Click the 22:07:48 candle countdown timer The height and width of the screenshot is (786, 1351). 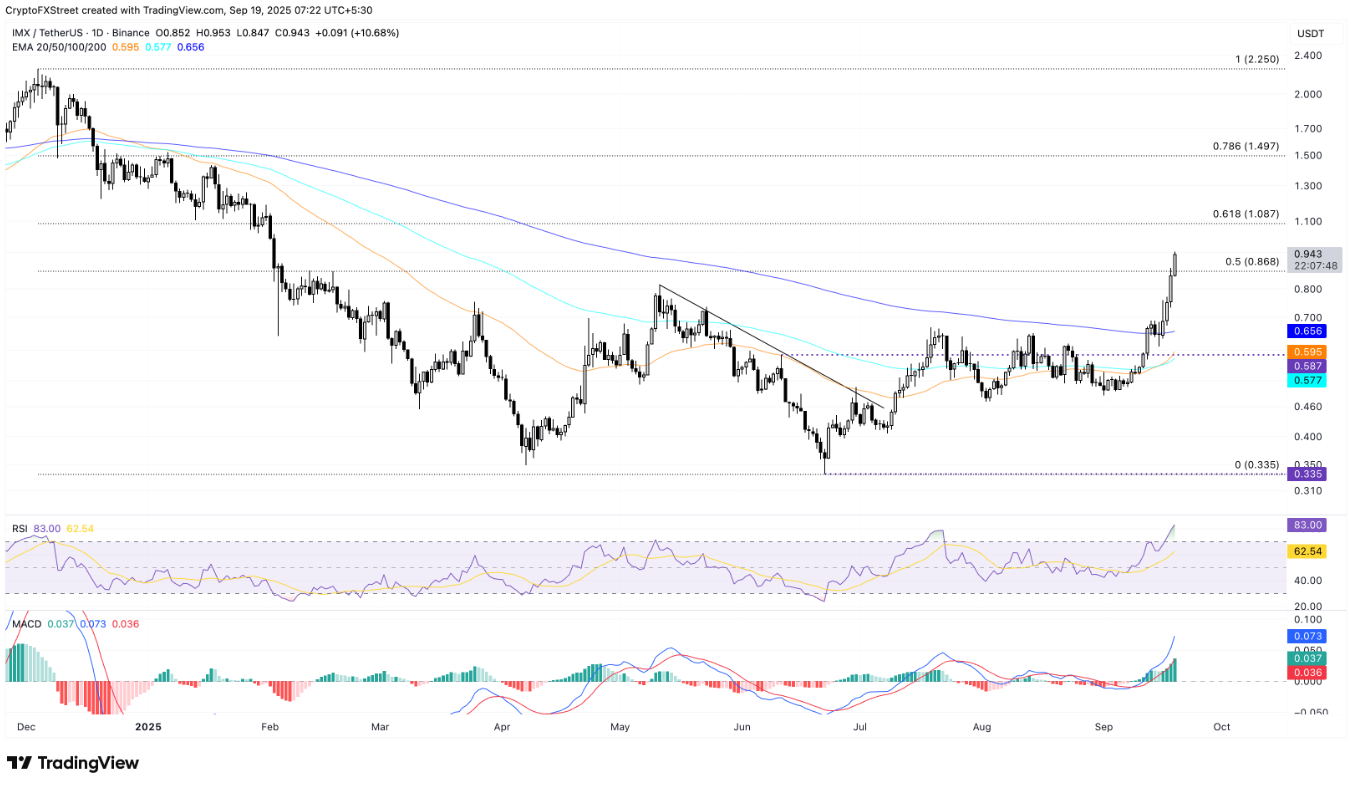pyautogui.click(x=1313, y=267)
